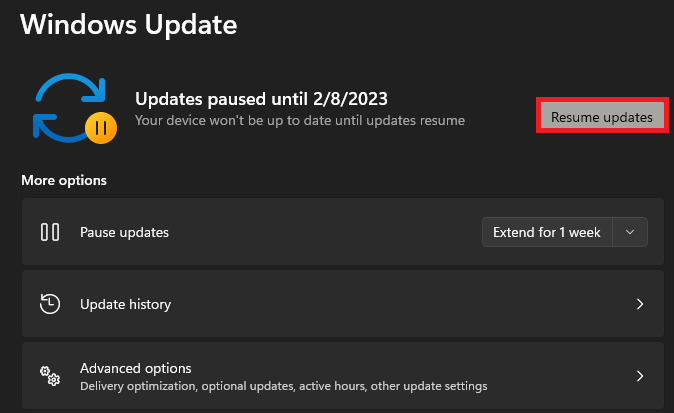Viewport: 674px width, 413px height.
Task: Click the Updates paused until 2/8/2023 heading
Action: pos(260,99)
